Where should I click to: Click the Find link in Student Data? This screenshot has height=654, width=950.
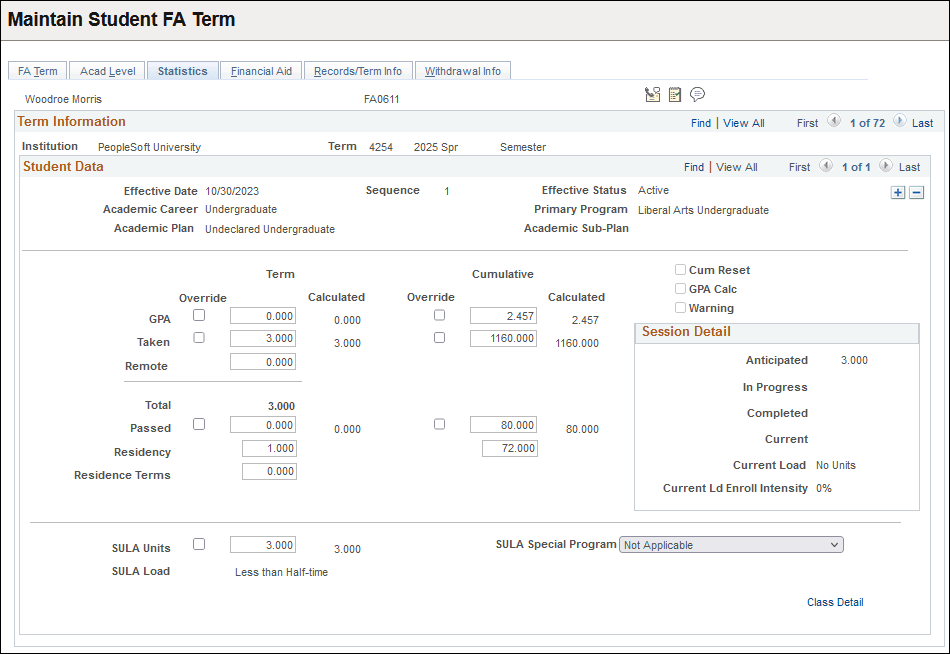coord(694,166)
